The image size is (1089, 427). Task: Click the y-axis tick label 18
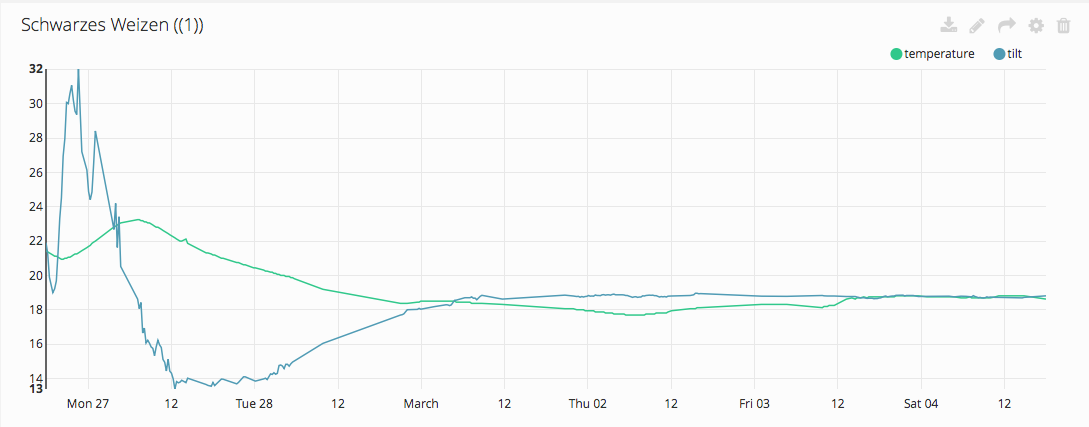click(x=36, y=310)
